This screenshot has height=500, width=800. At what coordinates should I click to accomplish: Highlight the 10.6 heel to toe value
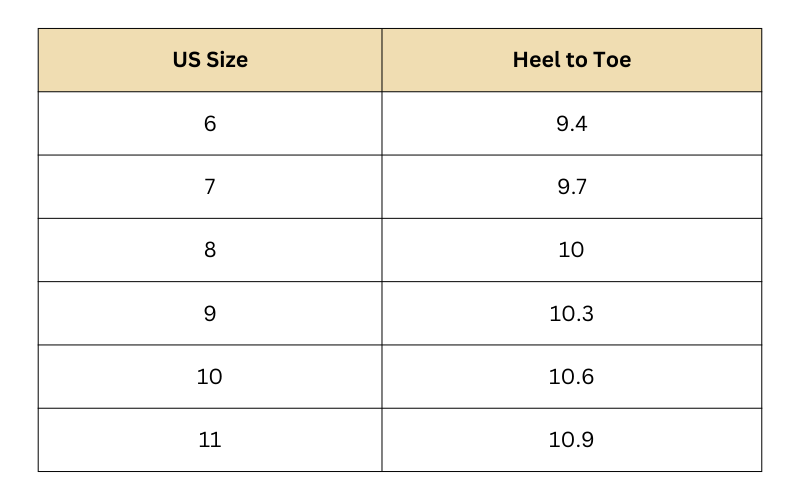pyautogui.click(x=571, y=377)
